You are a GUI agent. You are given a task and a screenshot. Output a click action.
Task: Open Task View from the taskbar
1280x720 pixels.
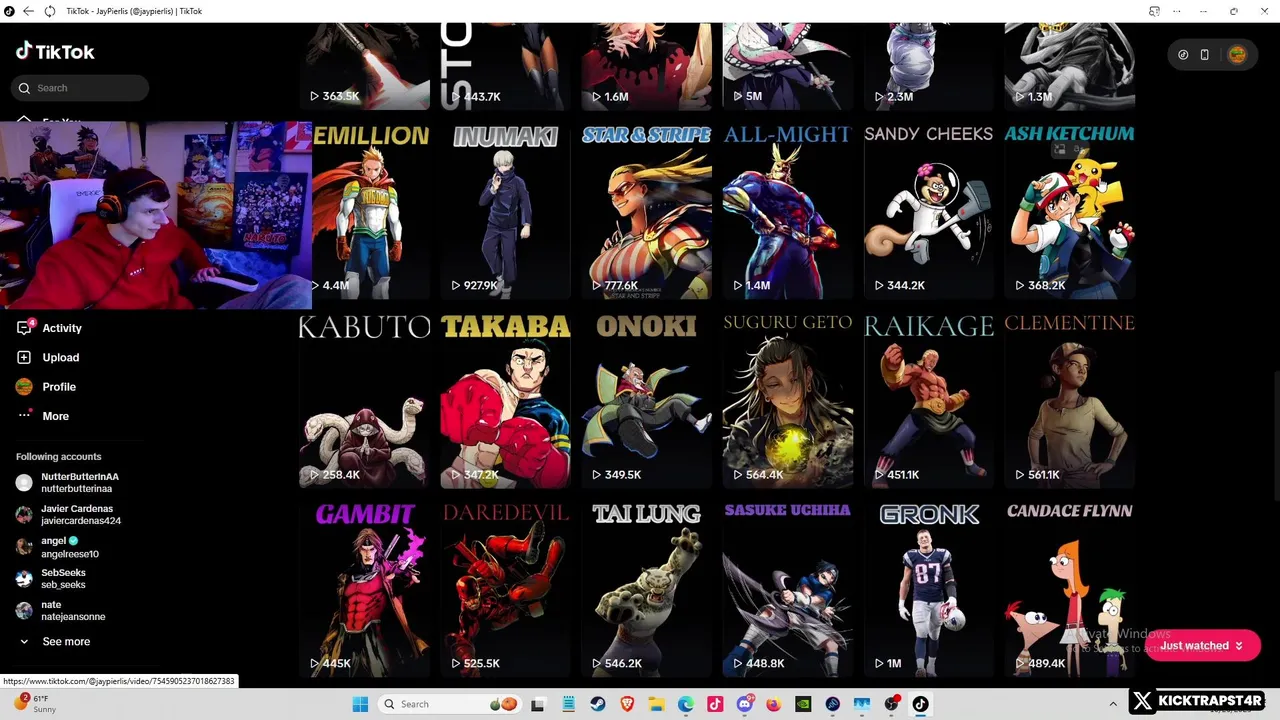point(538,704)
